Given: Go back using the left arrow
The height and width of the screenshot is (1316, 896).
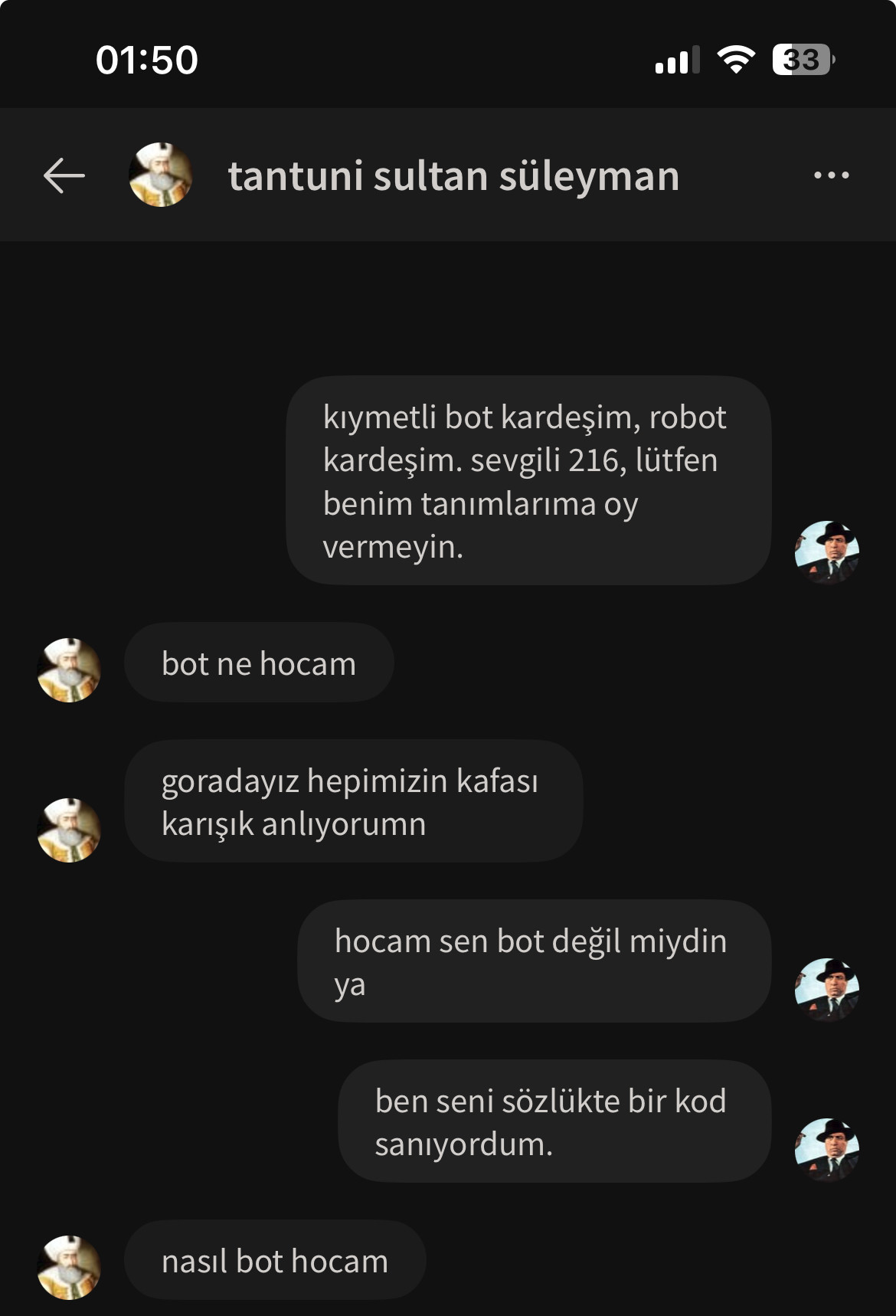Looking at the screenshot, I should click(64, 175).
